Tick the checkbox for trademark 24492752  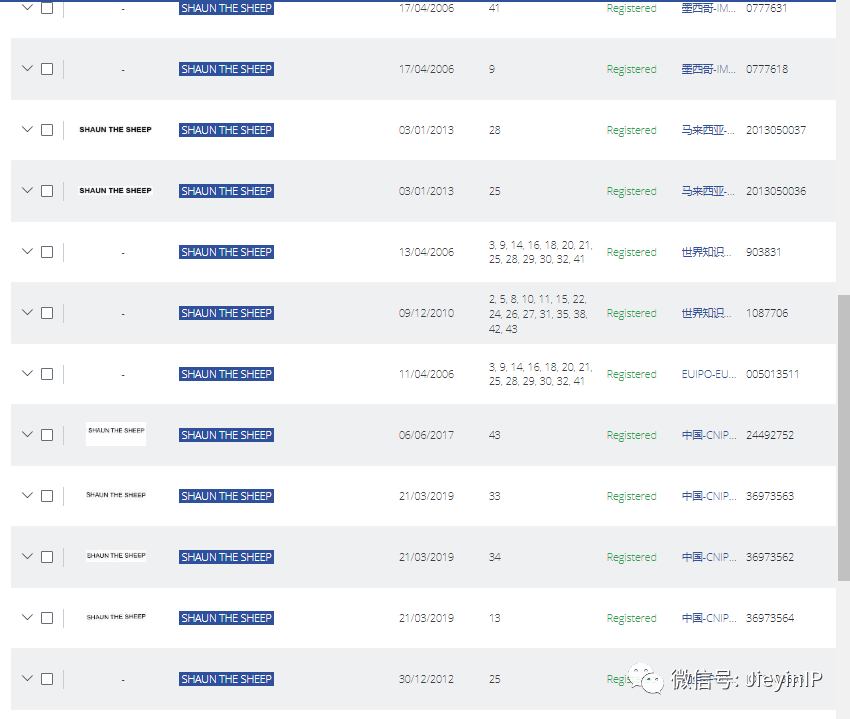[x=47, y=435]
